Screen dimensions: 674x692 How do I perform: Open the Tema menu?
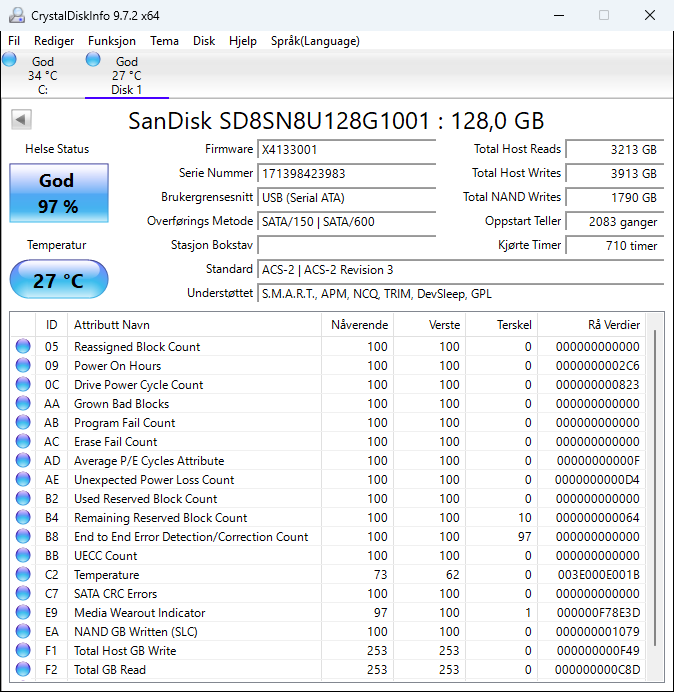coord(164,41)
